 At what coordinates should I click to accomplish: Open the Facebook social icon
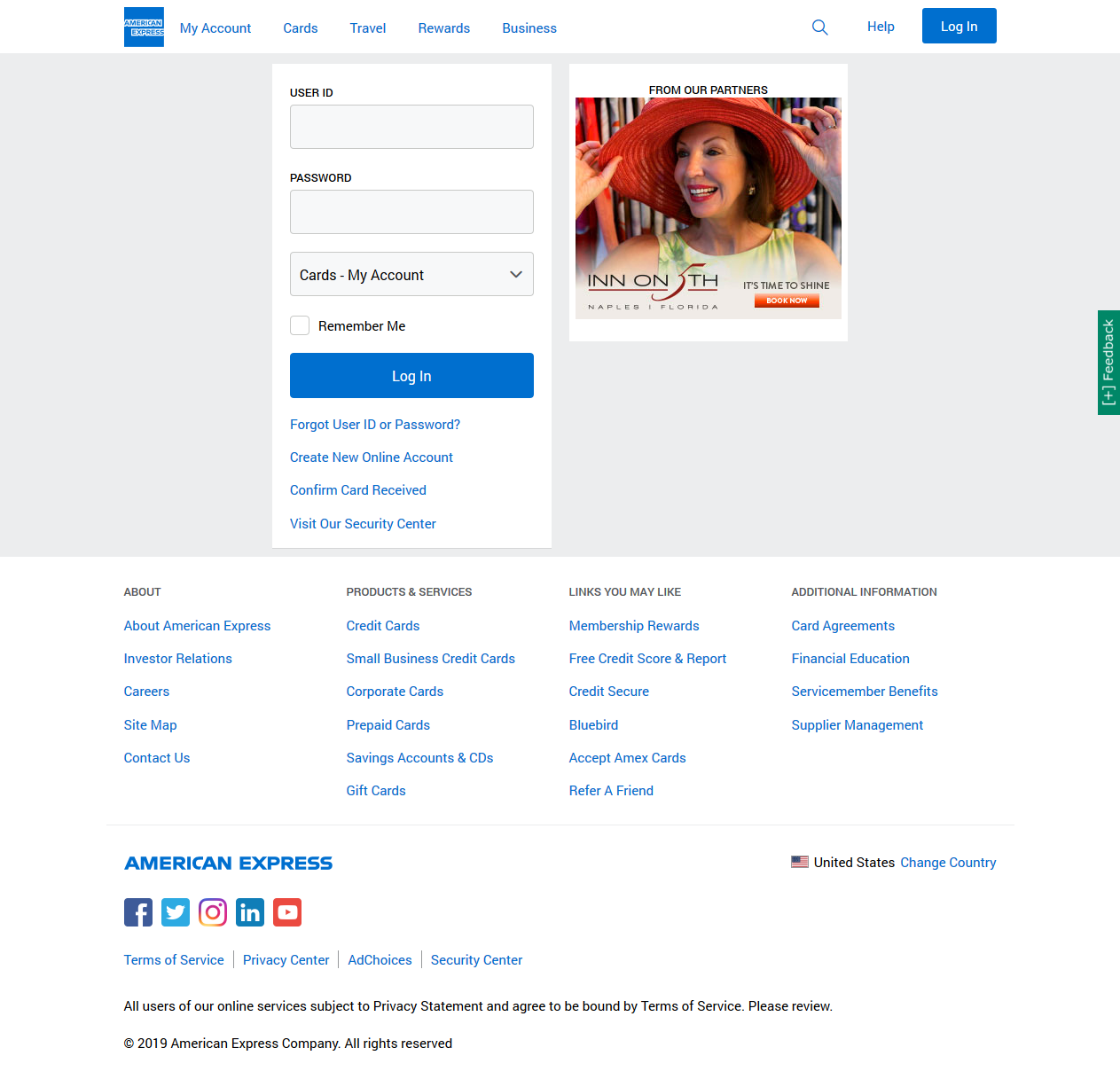[138, 912]
